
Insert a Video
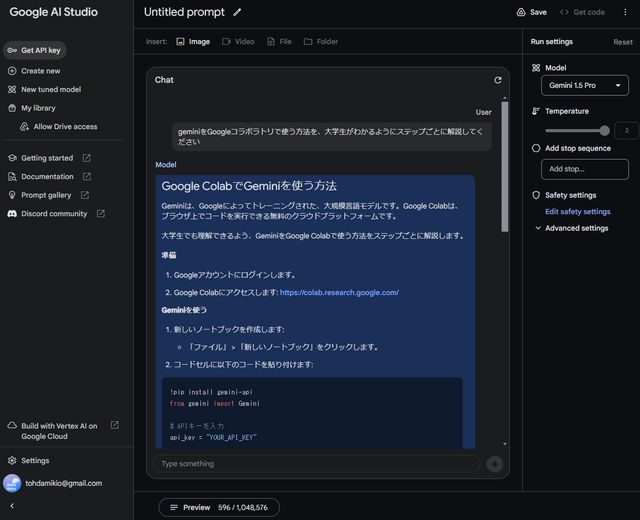click(238, 42)
